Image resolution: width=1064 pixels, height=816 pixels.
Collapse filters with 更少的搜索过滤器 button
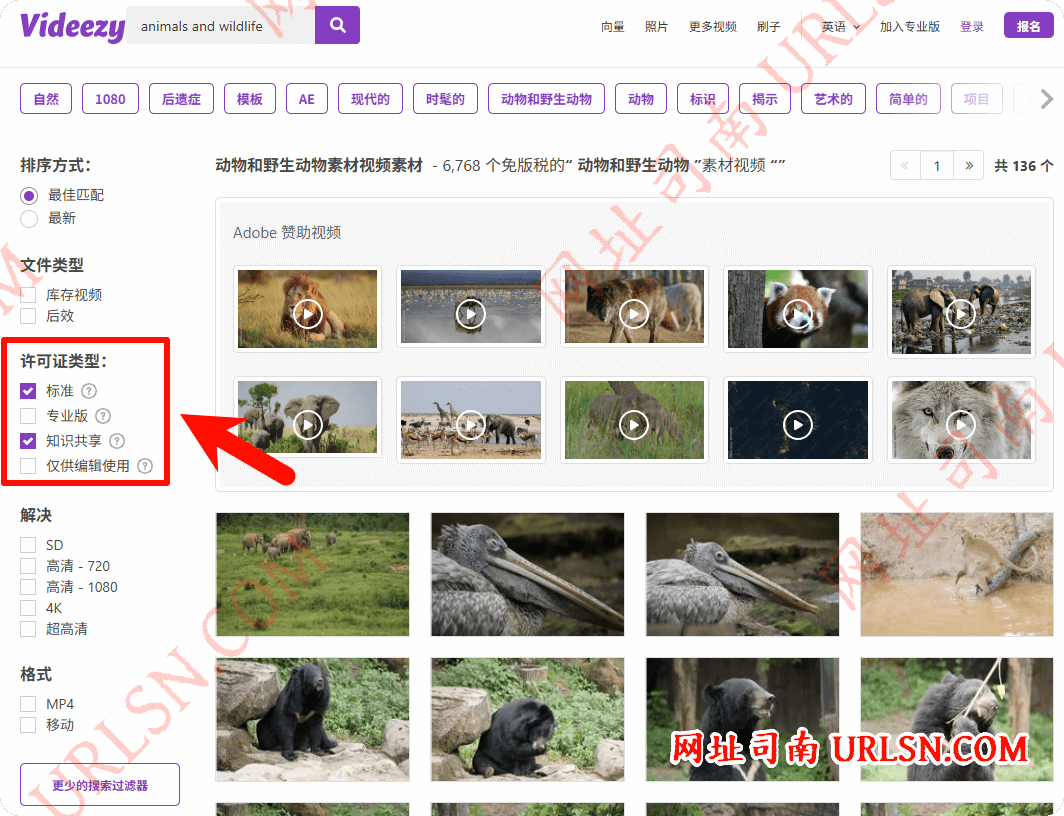(x=100, y=785)
